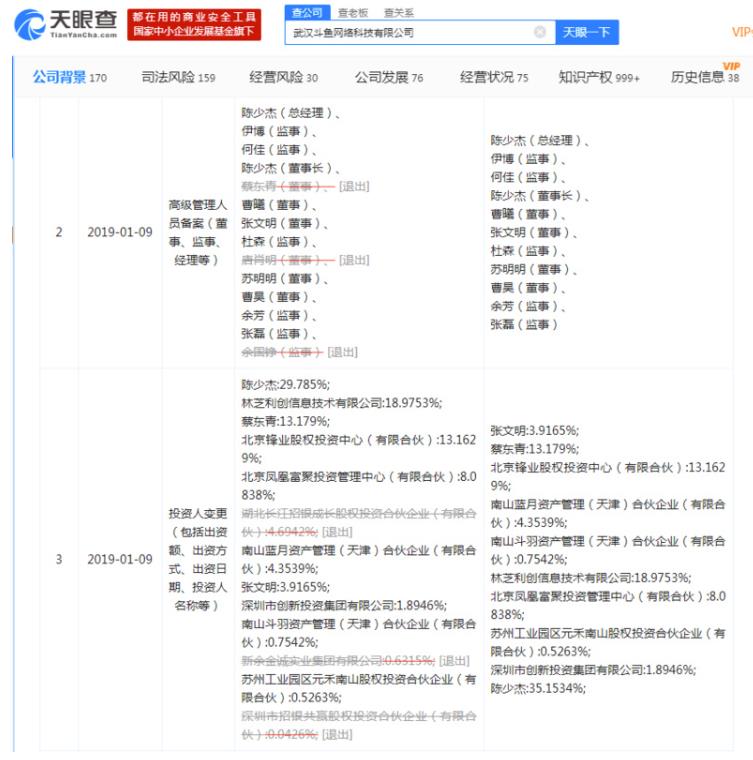The image size is (753, 760).
Task: Click the 天眼一下 search button
Action: point(587,32)
